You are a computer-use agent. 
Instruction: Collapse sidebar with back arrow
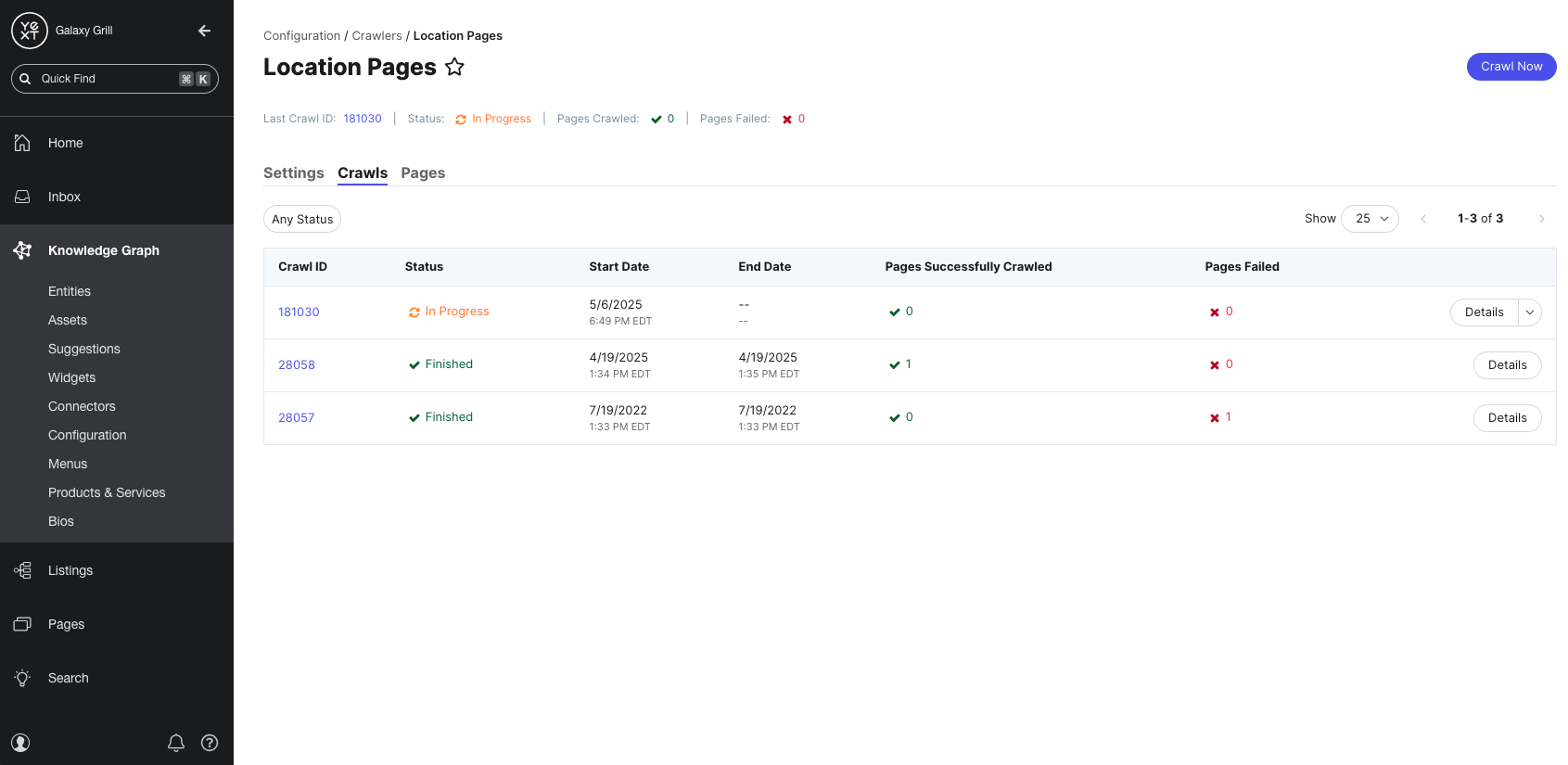(x=205, y=31)
